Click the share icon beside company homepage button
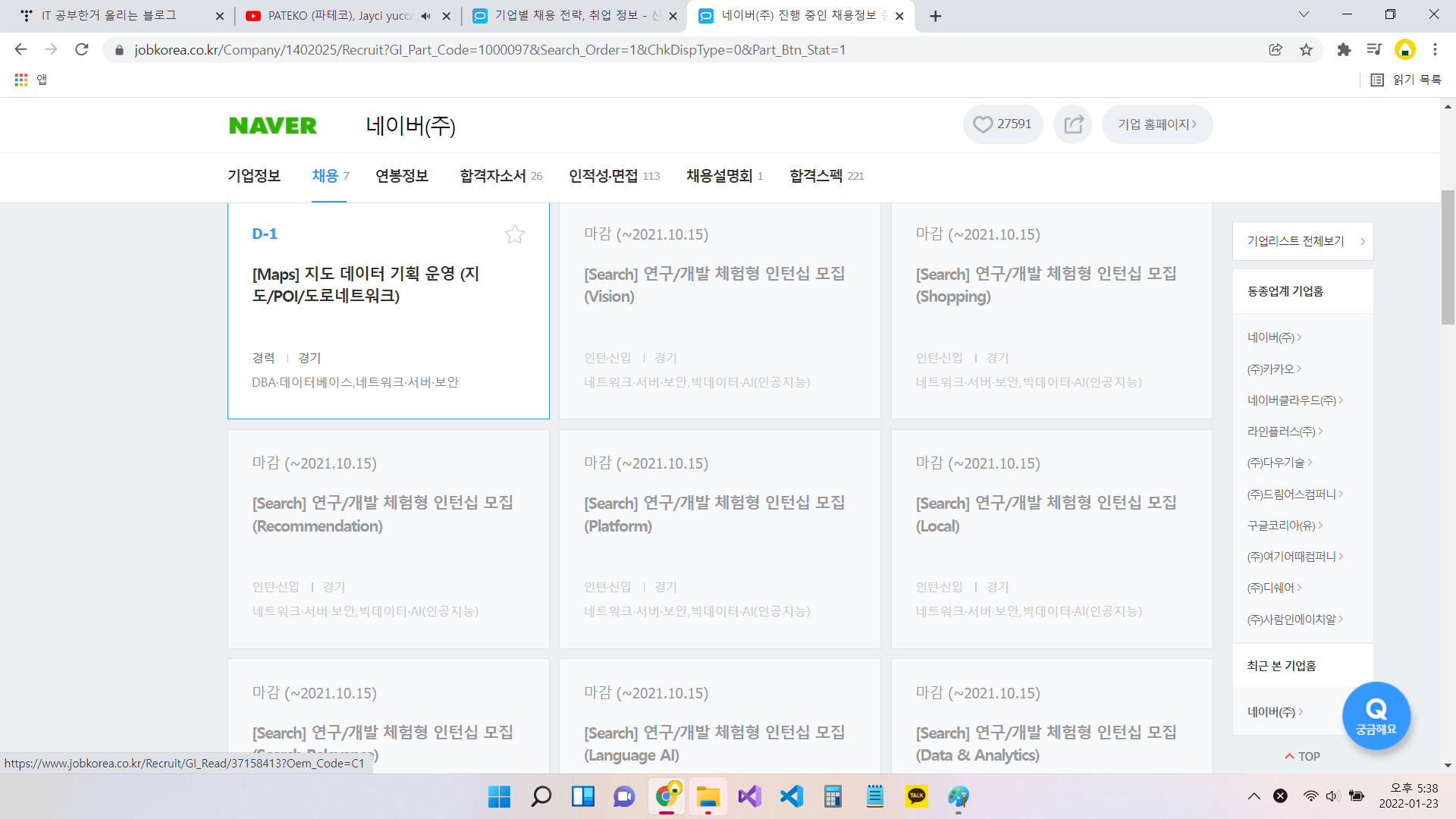 coord(1073,124)
